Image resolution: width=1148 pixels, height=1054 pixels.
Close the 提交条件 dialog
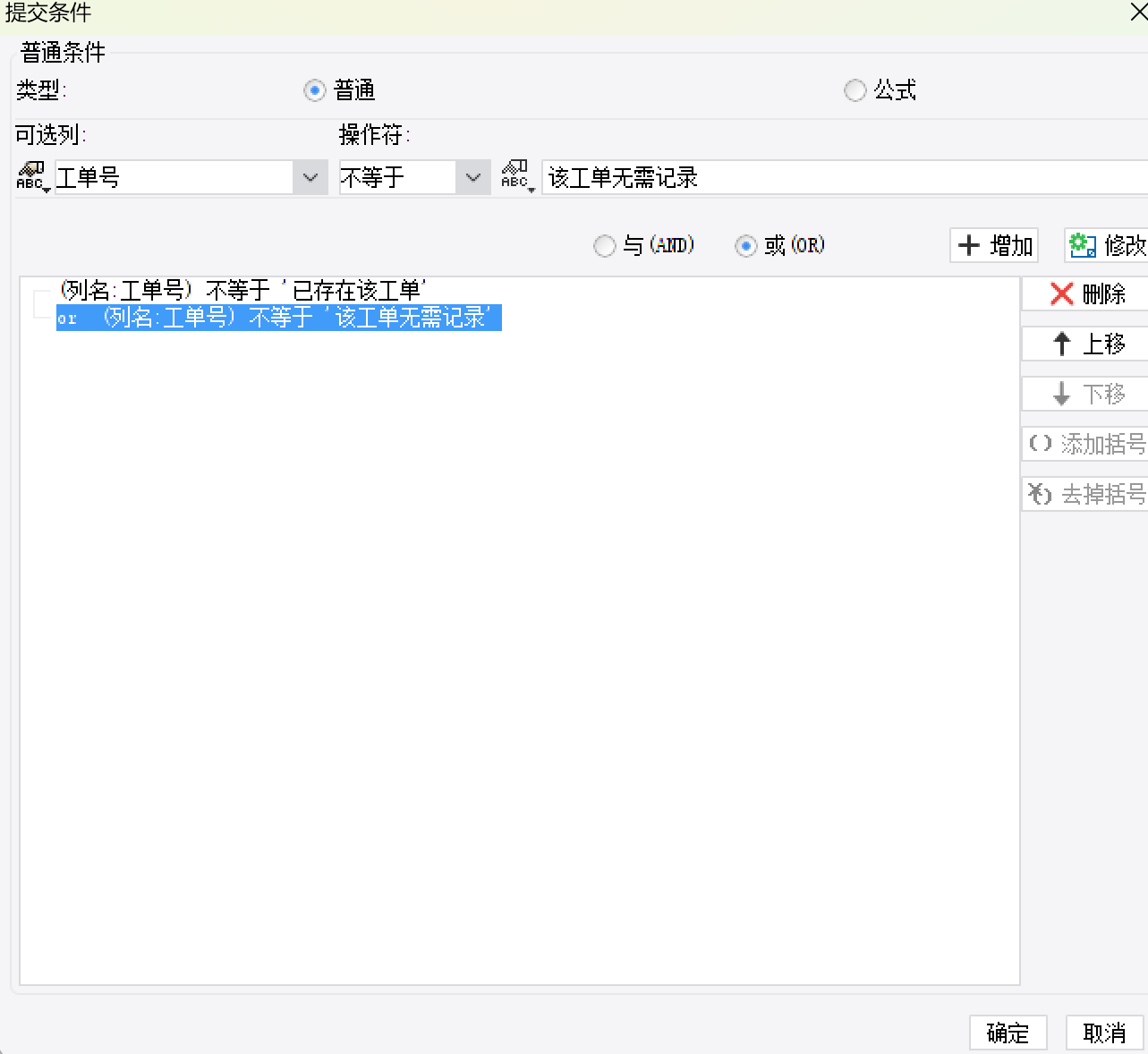click(1138, 13)
